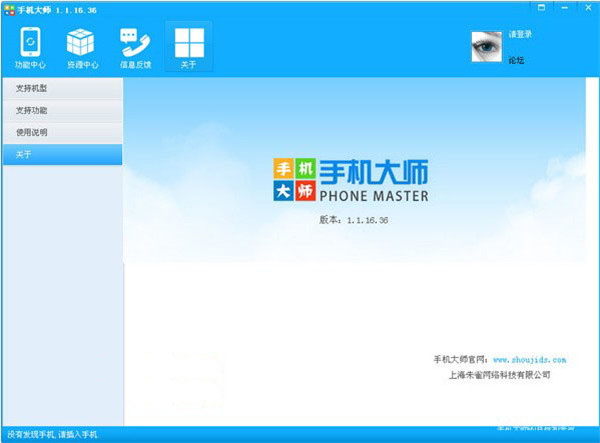Screen dimensions: 600x443
Task: Click the 手机大师 Phone Master logo
Action: (351, 180)
